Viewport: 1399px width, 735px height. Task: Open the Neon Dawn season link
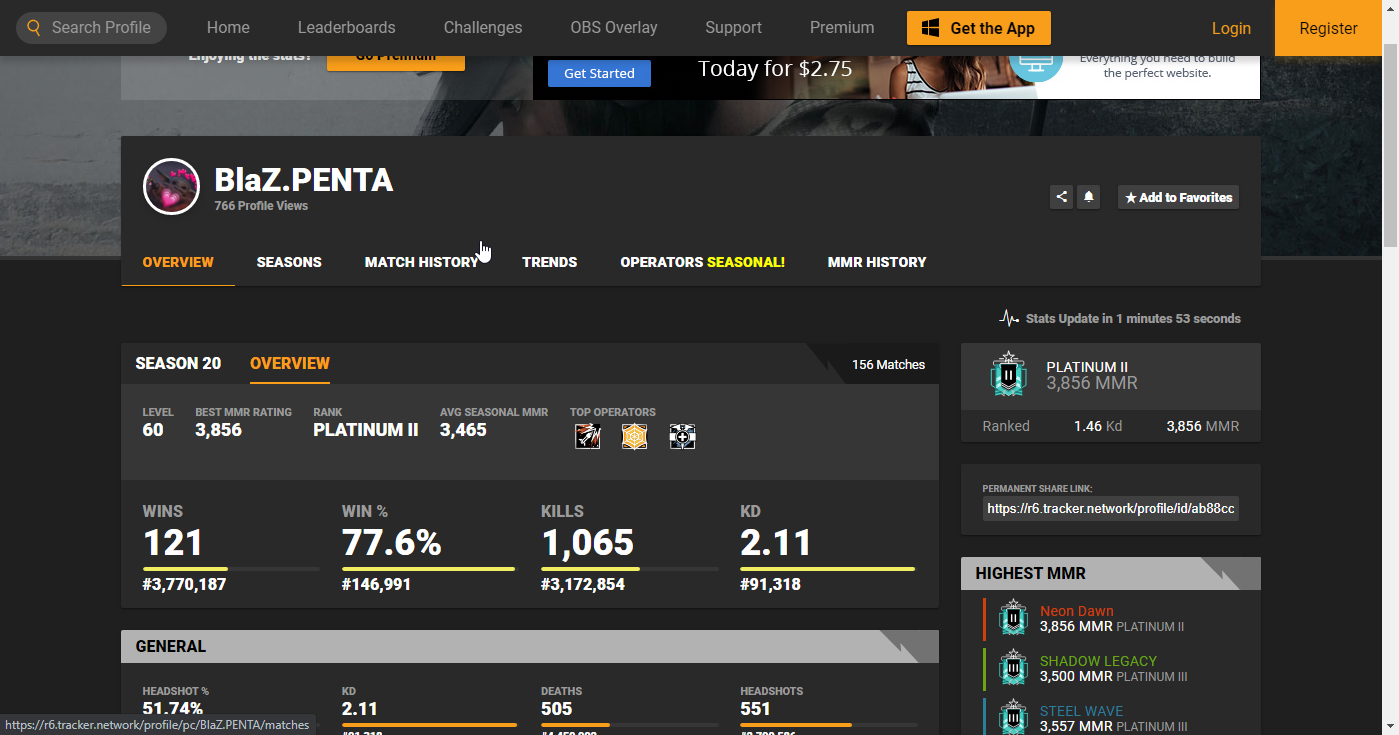[x=1076, y=611]
